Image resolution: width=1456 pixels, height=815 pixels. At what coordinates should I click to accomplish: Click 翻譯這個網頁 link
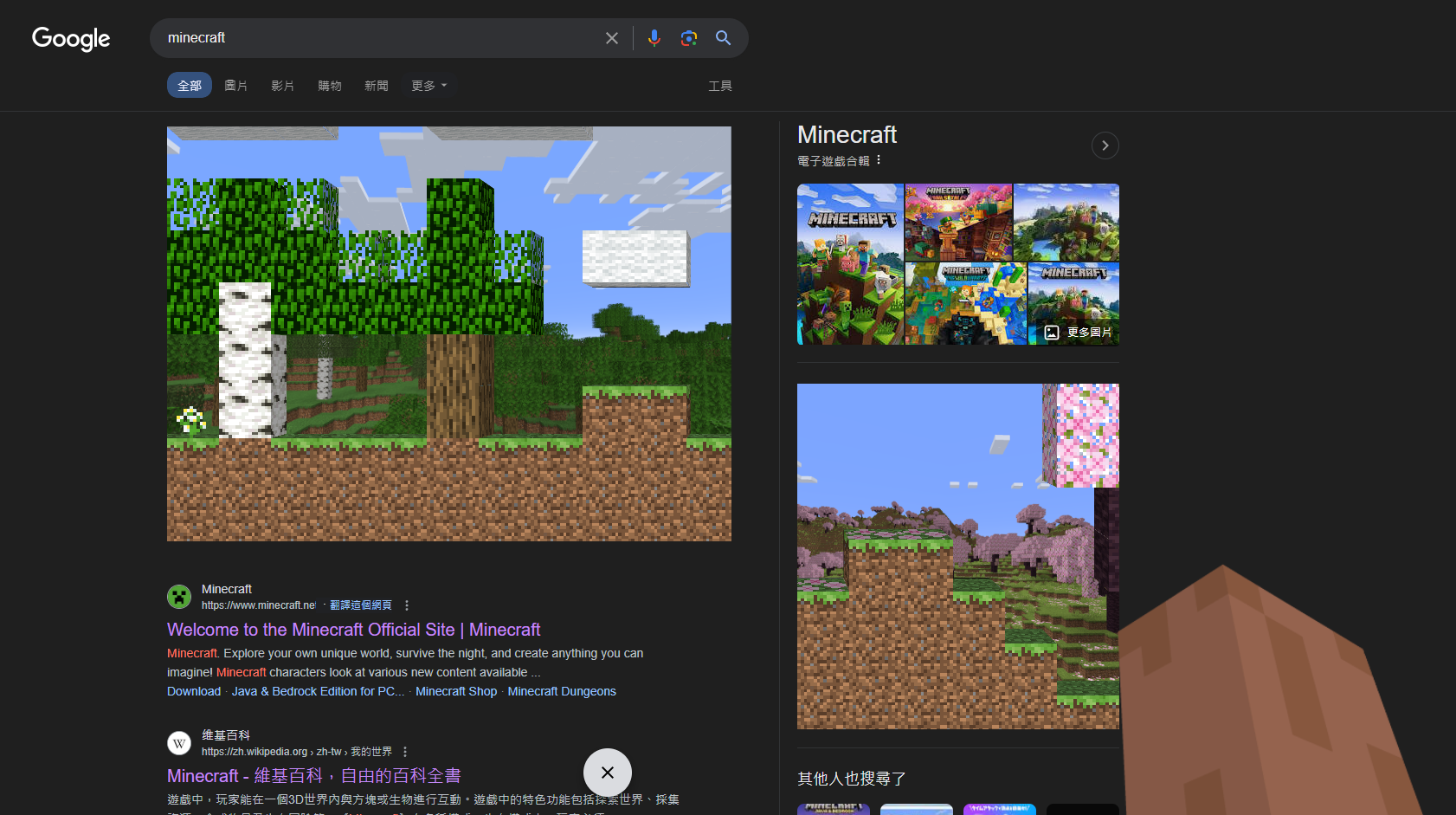click(x=361, y=605)
